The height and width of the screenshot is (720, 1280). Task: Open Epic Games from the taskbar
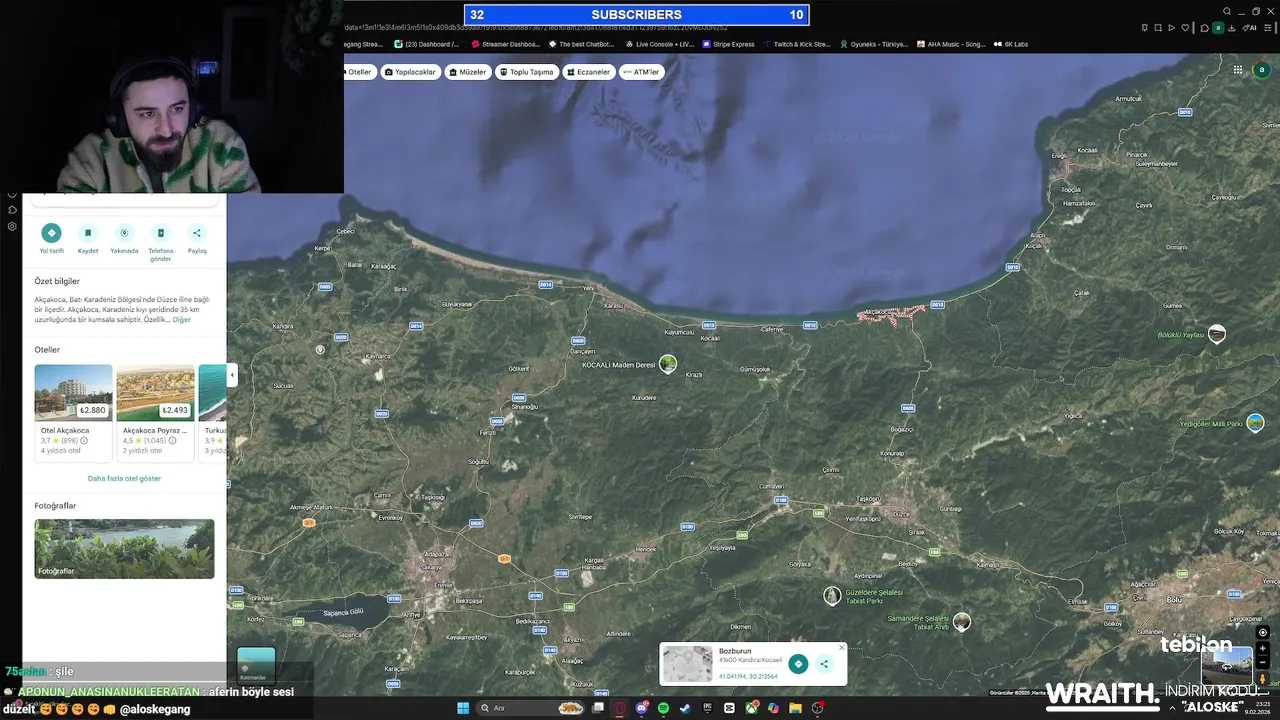click(x=707, y=708)
